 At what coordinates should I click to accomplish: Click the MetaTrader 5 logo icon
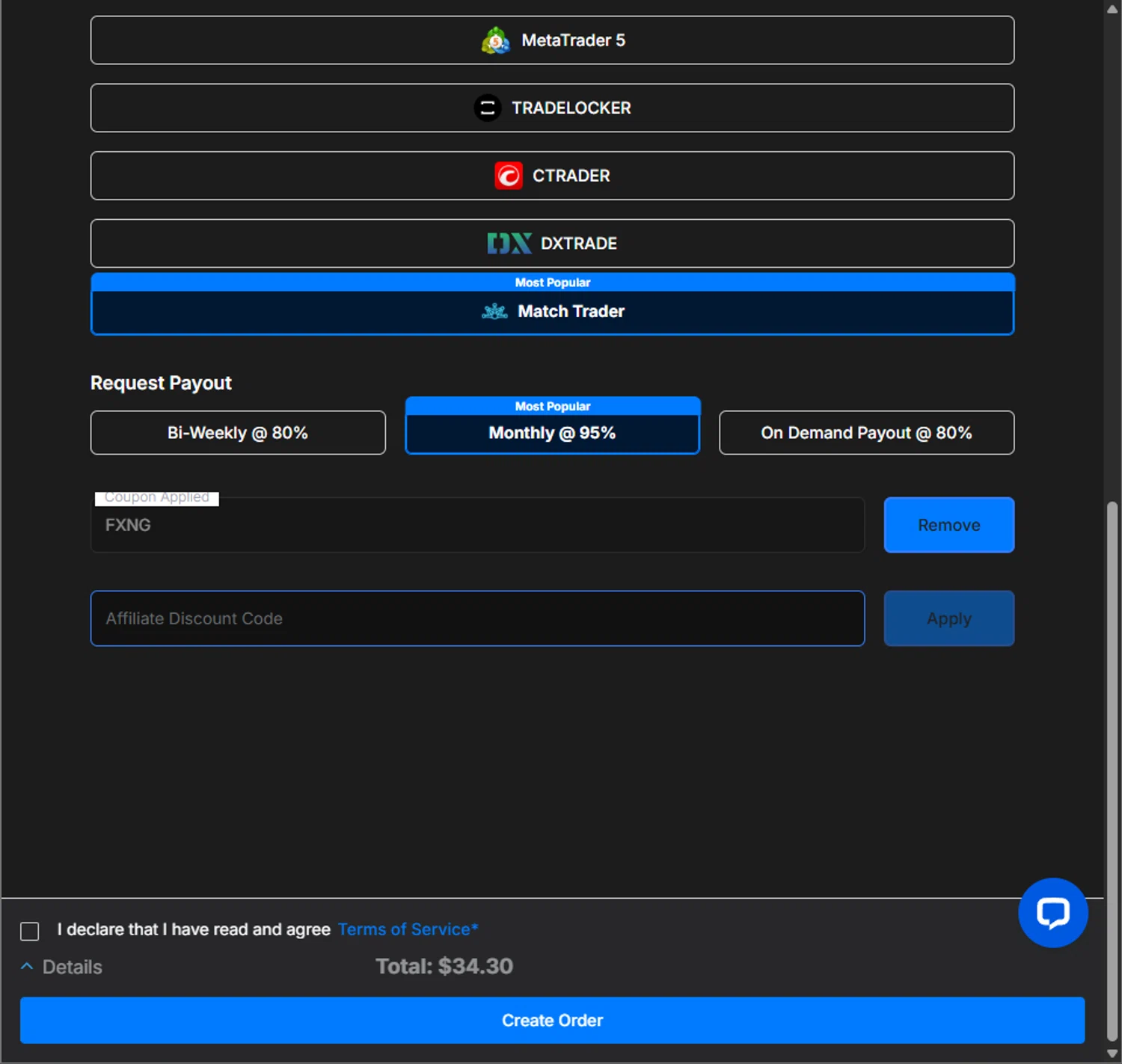[495, 40]
